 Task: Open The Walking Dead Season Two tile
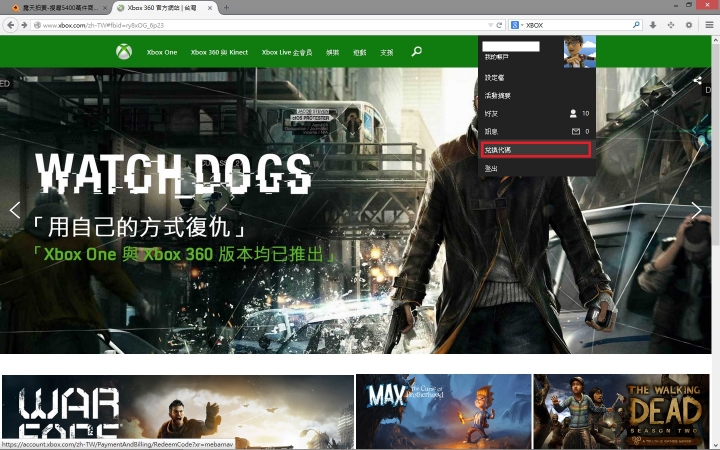621,411
